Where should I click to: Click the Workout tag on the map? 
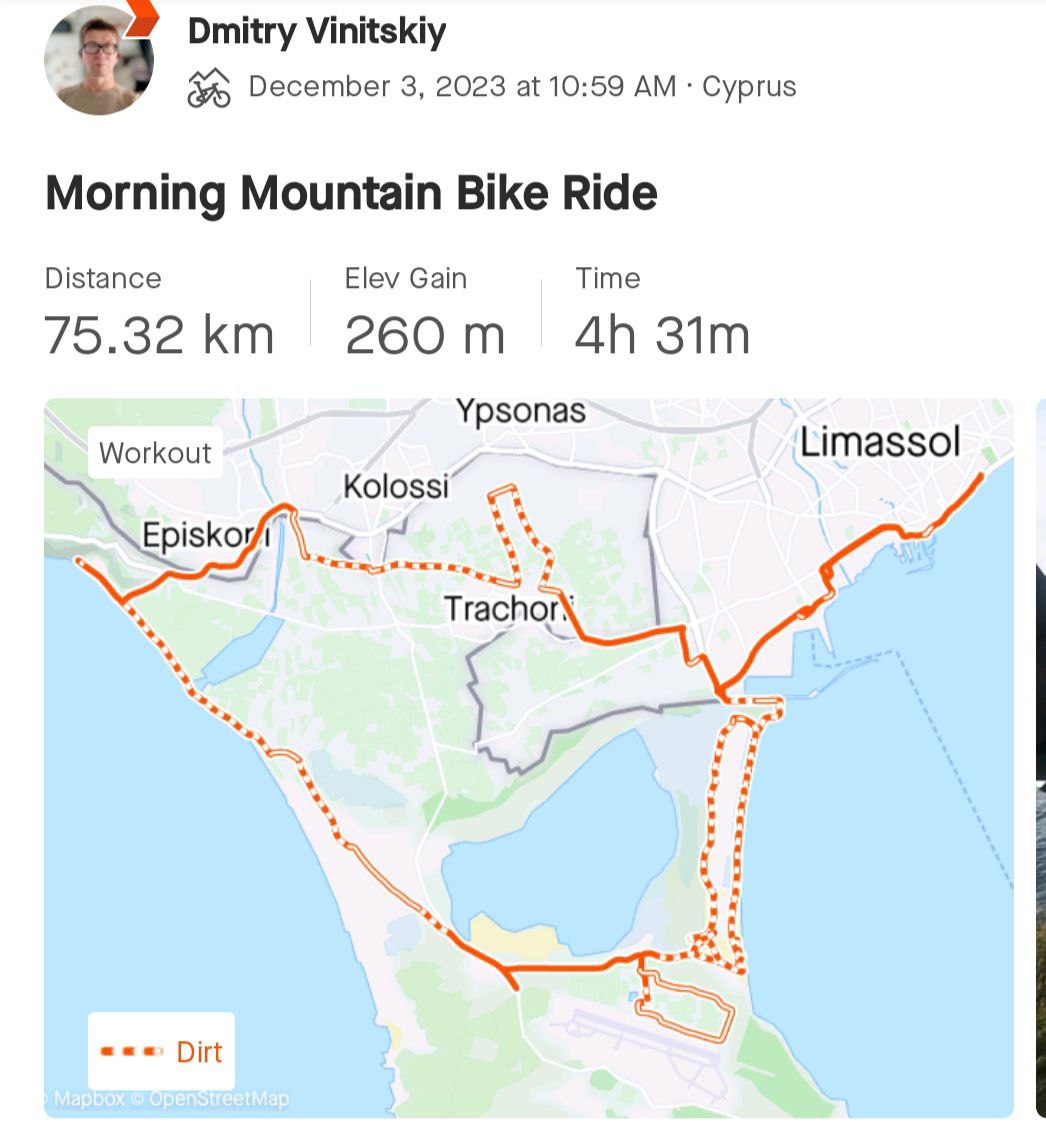click(155, 453)
